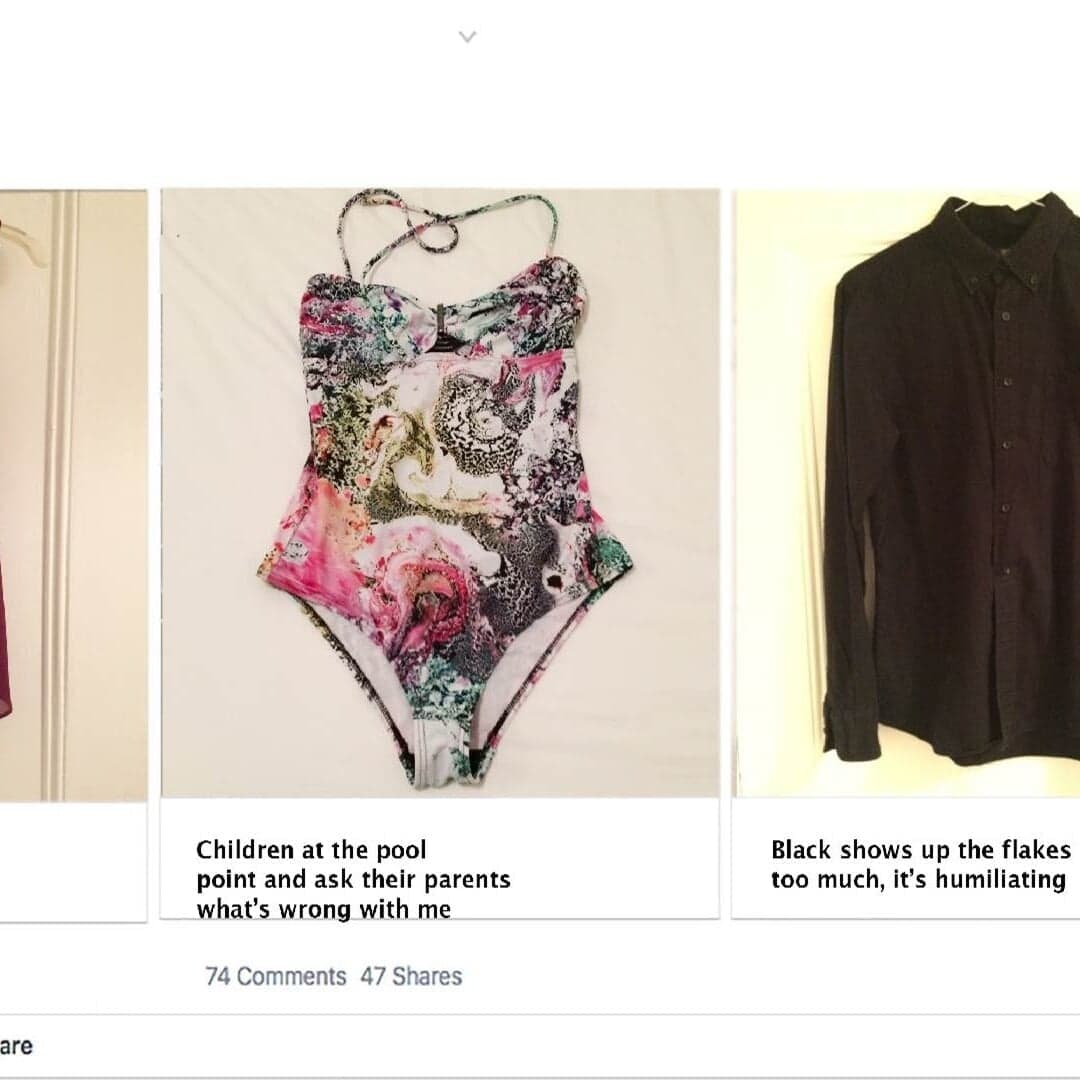Screen dimensions: 1080x1080
Task: Click the white space right of '47 Shares'
Action: click(x=758, y=976)
